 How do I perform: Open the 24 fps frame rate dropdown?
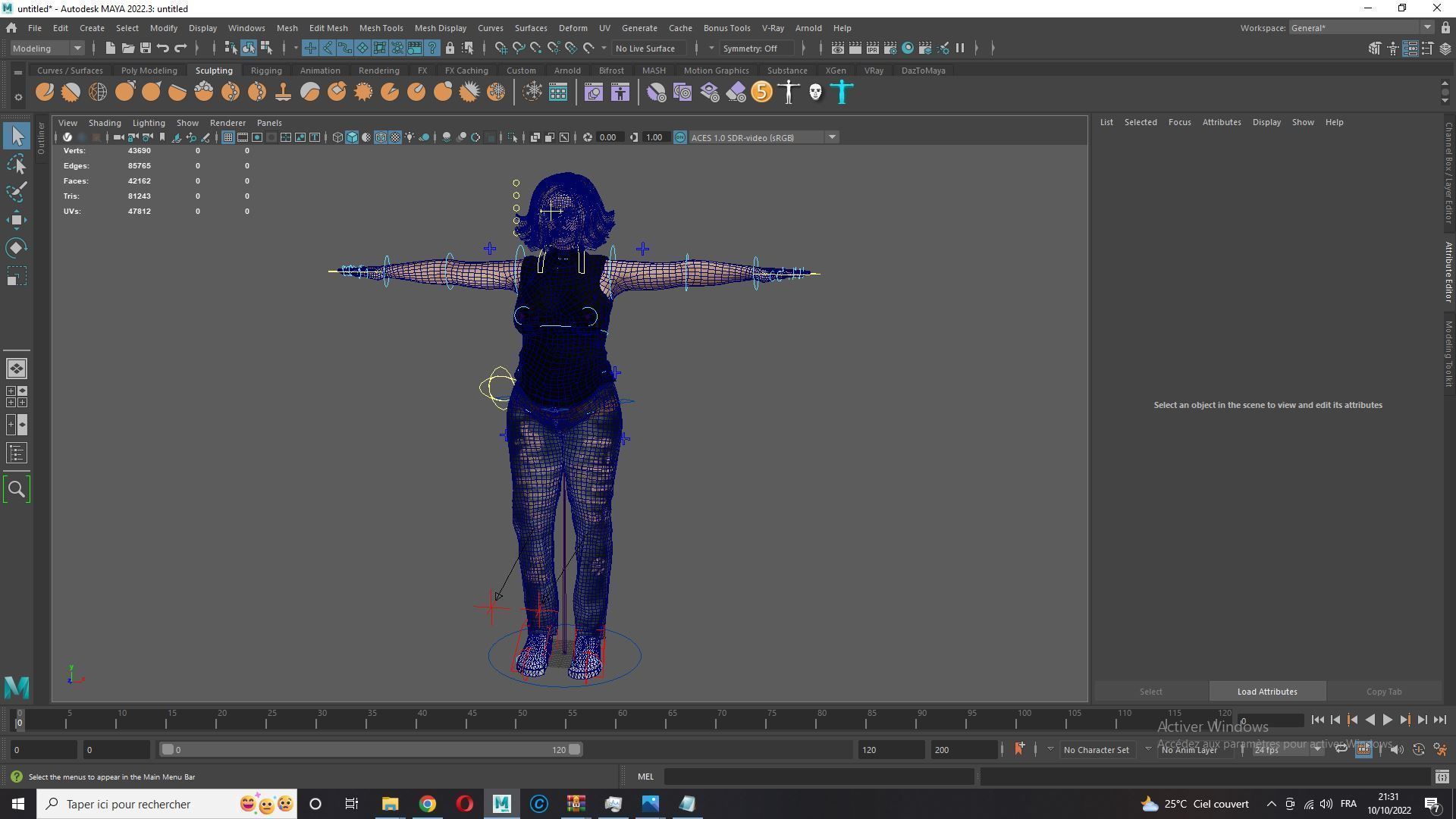(x=1288, y=750)
